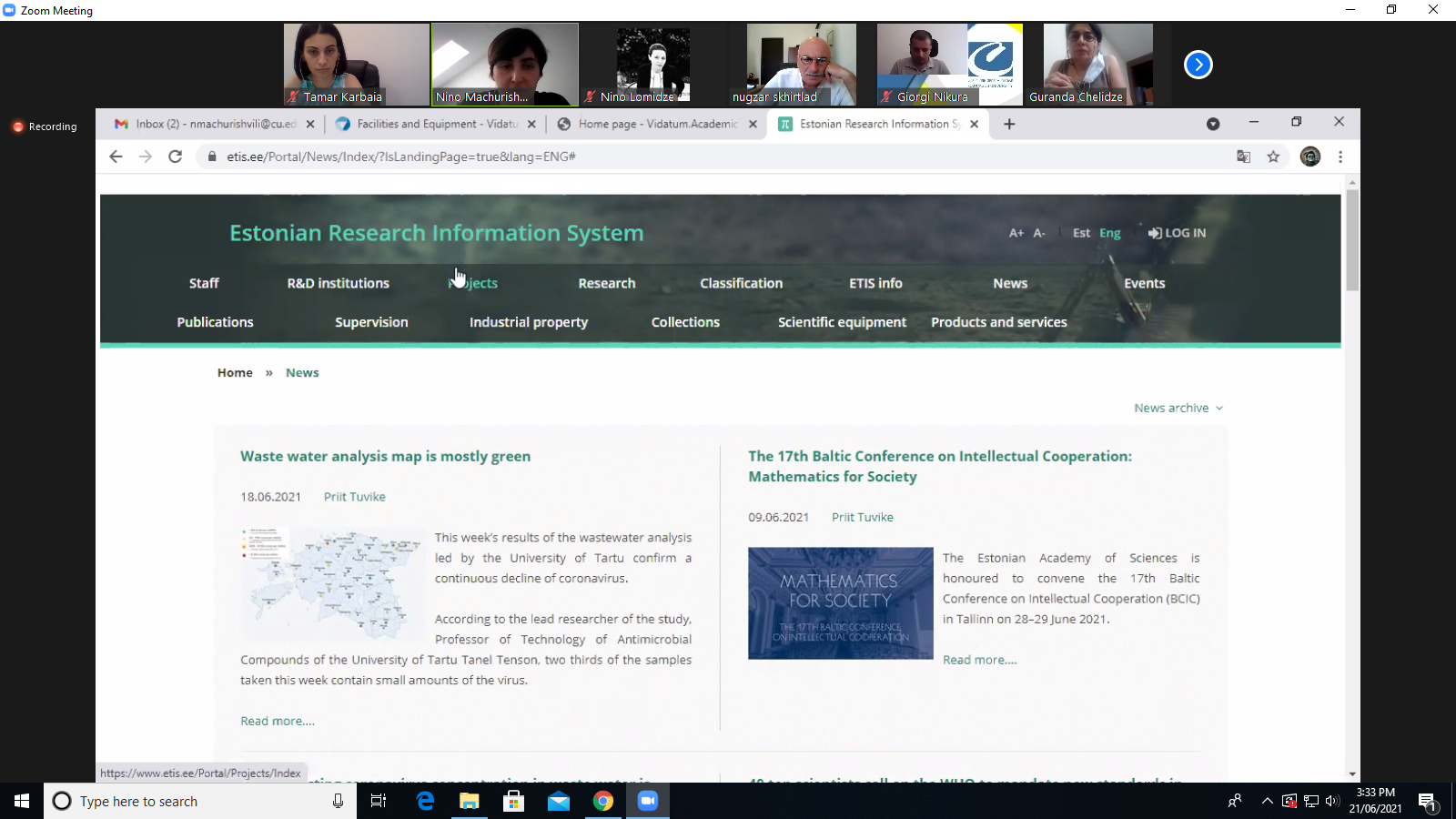This screenshot has height=819, width=1456.
Task: Open Zoom from the taskbar
Action: tap(647, 801)
